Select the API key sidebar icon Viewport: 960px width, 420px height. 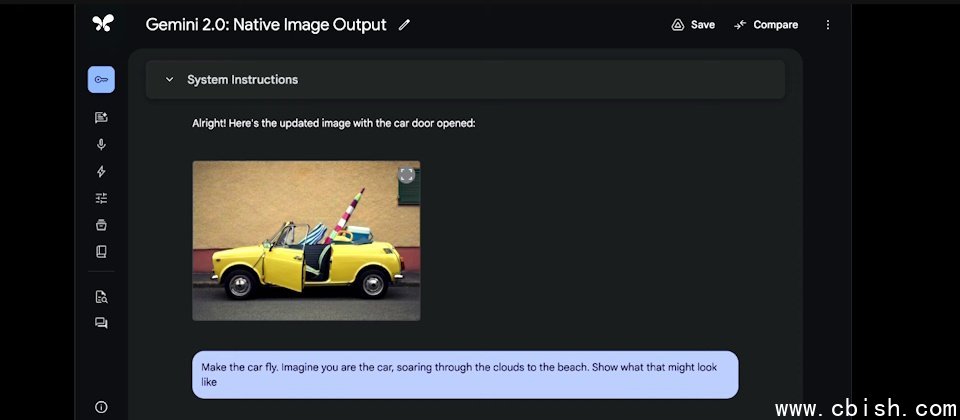101,80
